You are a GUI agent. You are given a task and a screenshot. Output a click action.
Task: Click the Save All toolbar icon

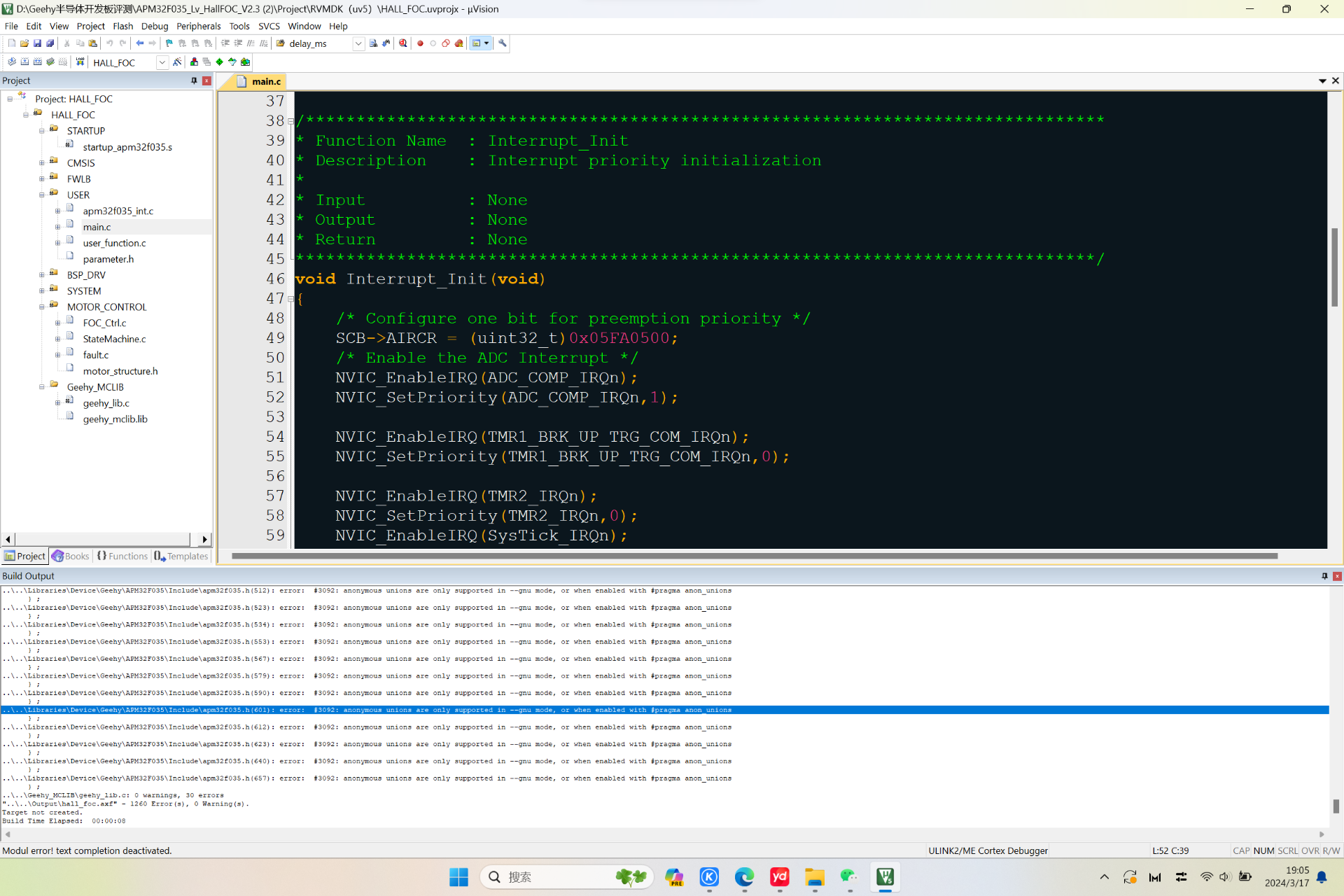click(50, 43)
